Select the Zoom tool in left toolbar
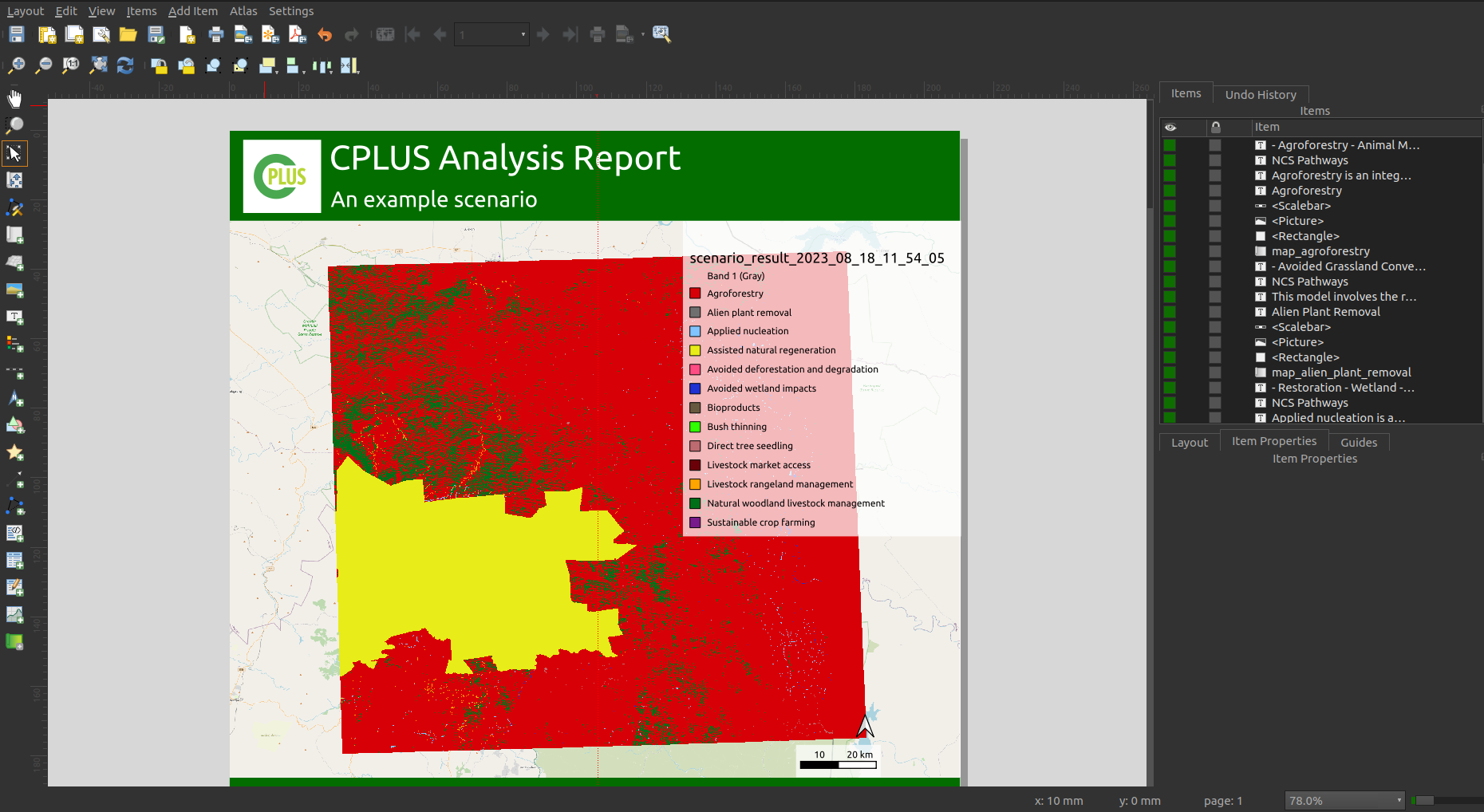Viewport: 1484px width, 812px height. (x=14, y=125)
